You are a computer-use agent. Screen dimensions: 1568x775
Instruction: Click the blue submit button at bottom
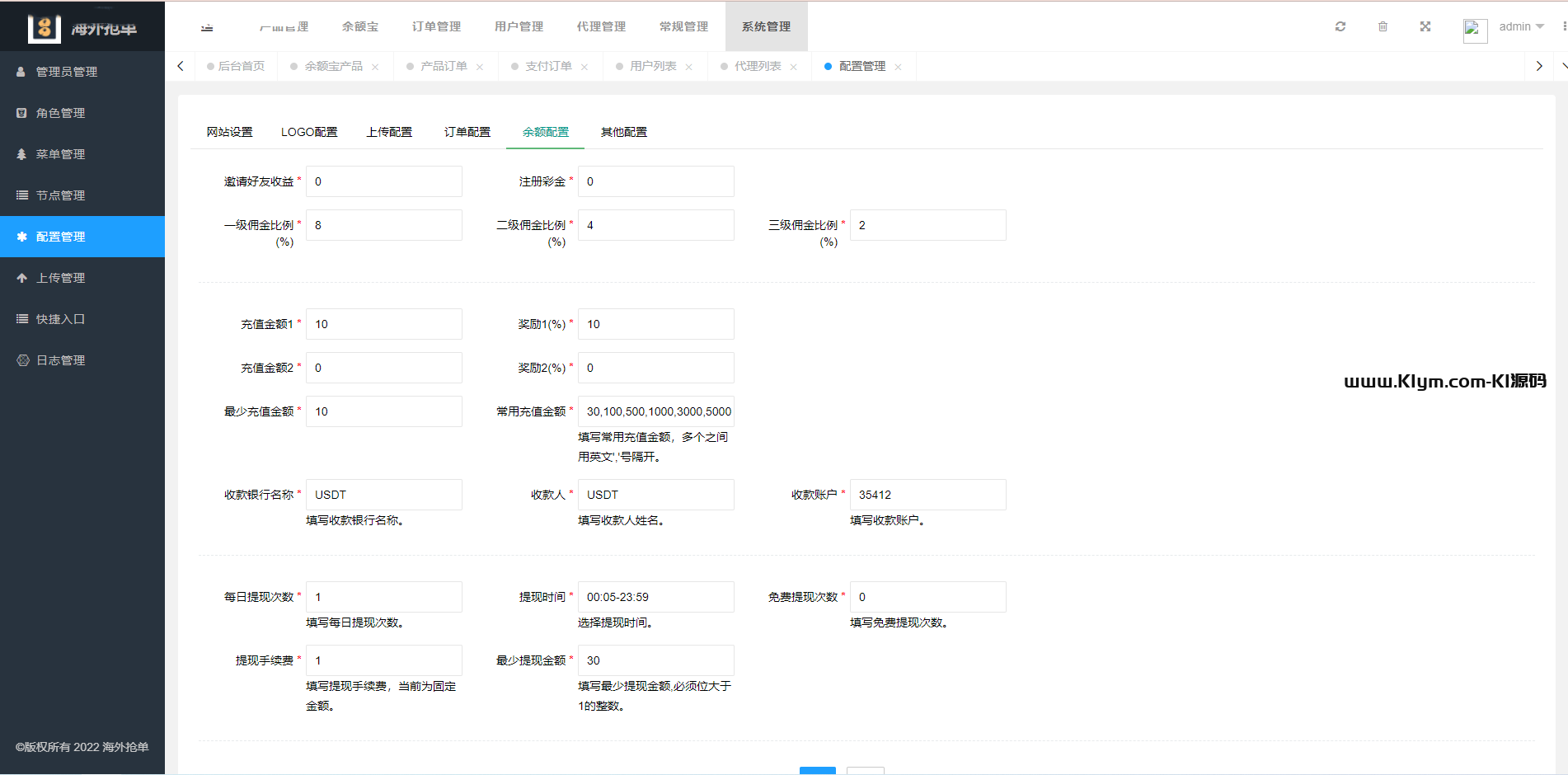(817, 769)
